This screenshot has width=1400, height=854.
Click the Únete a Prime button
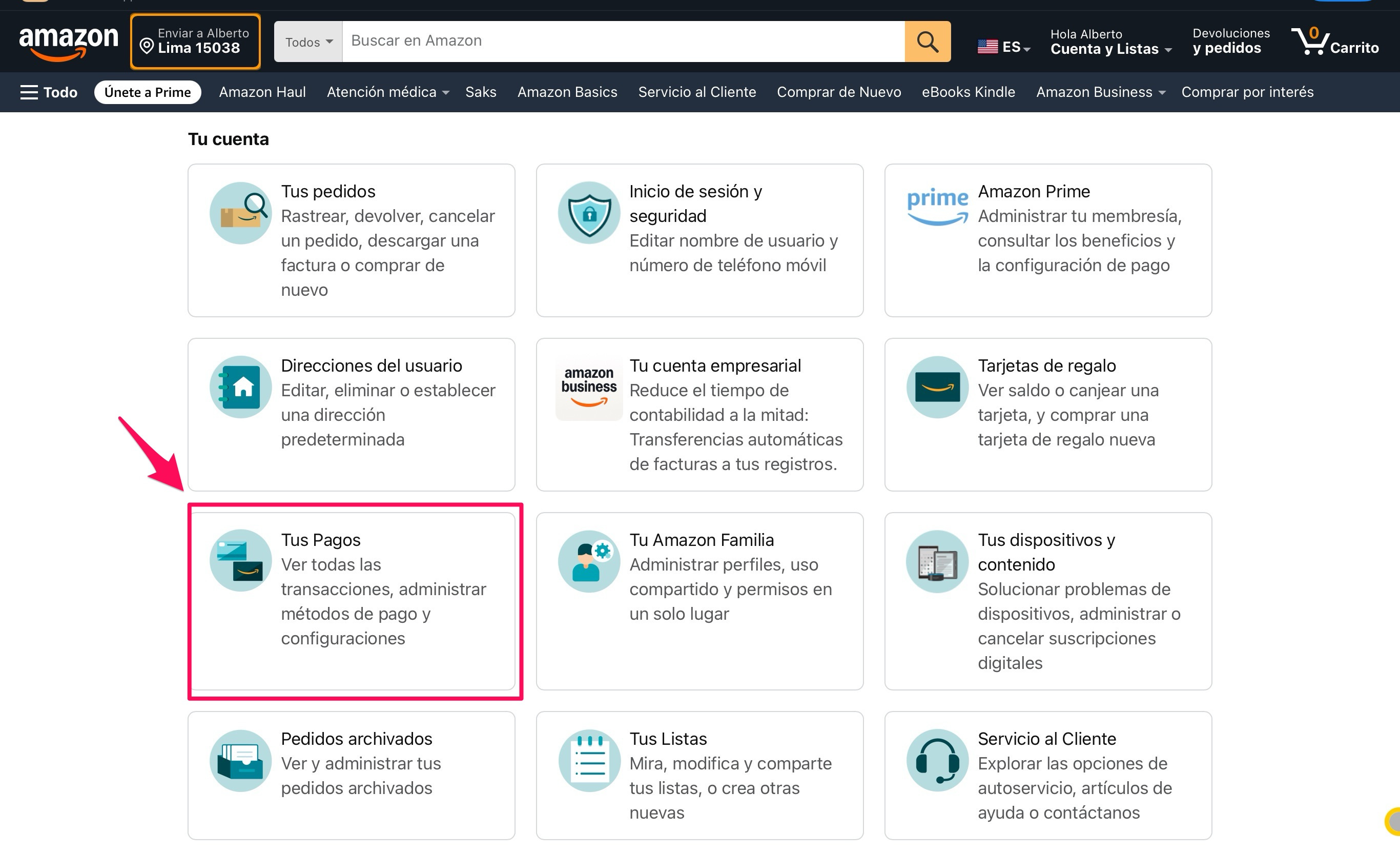click(147, 92)
